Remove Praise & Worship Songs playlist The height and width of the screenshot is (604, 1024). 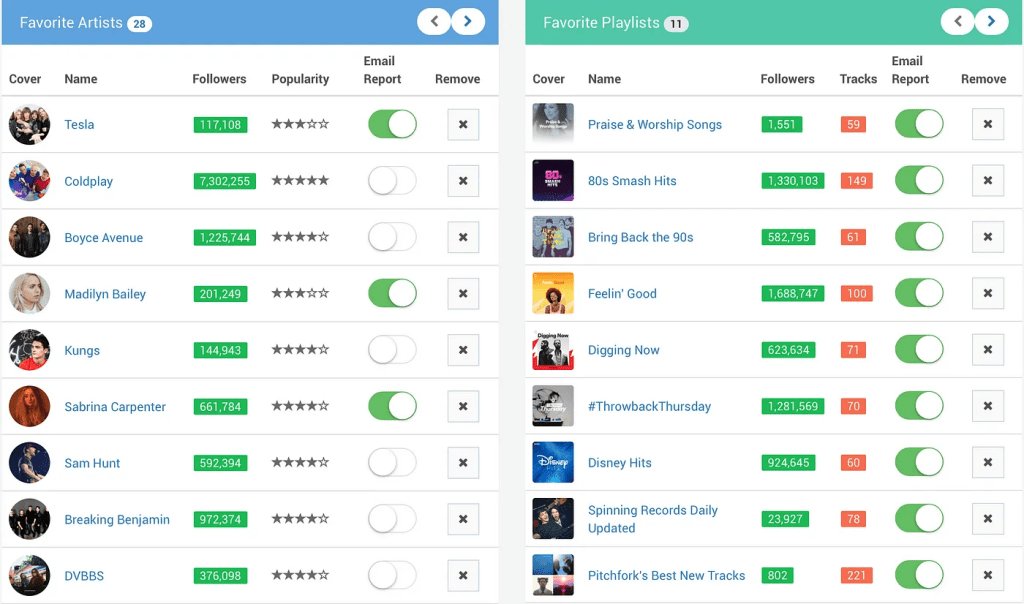click(987, 124)
